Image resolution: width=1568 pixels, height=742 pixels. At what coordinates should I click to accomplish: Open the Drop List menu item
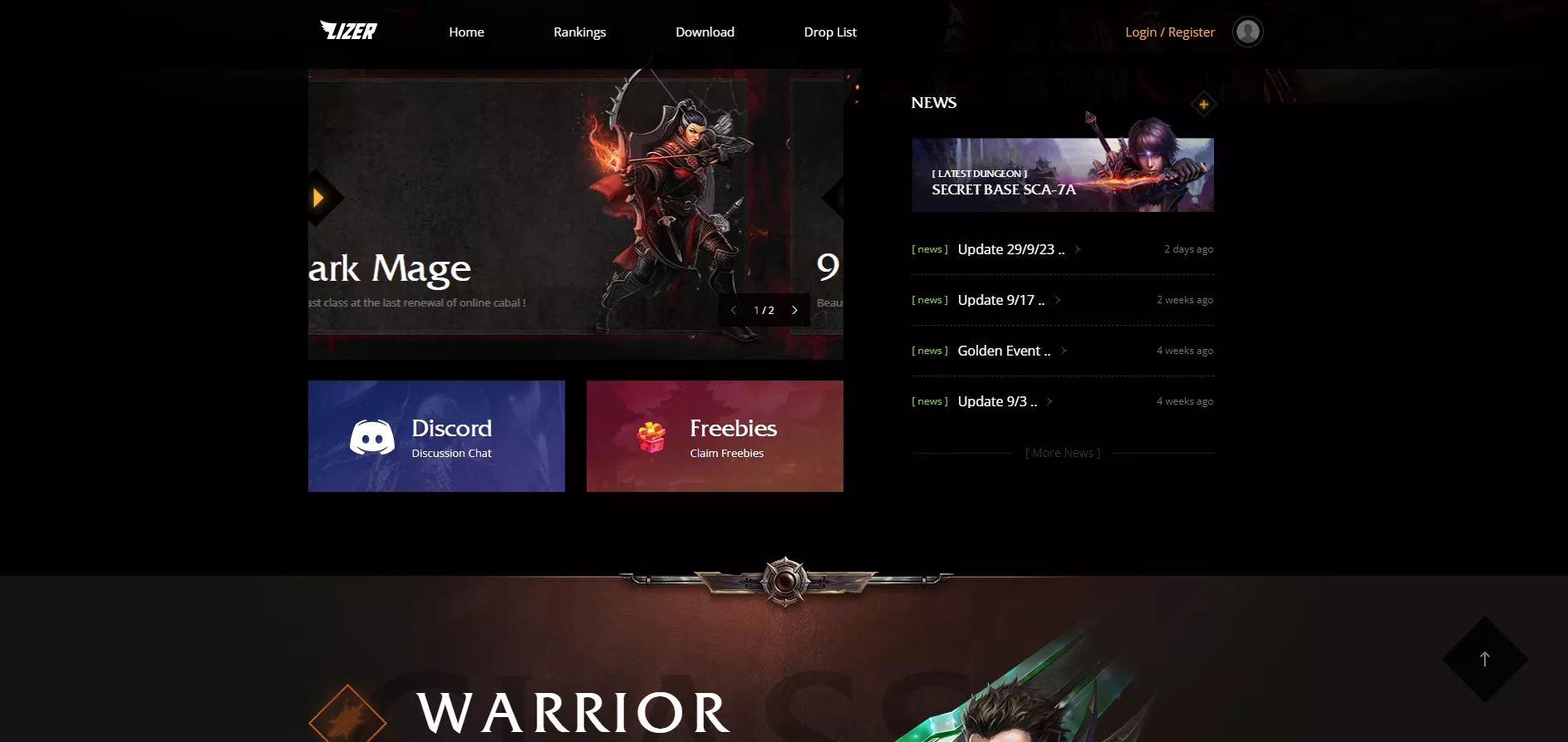(830, 32)
